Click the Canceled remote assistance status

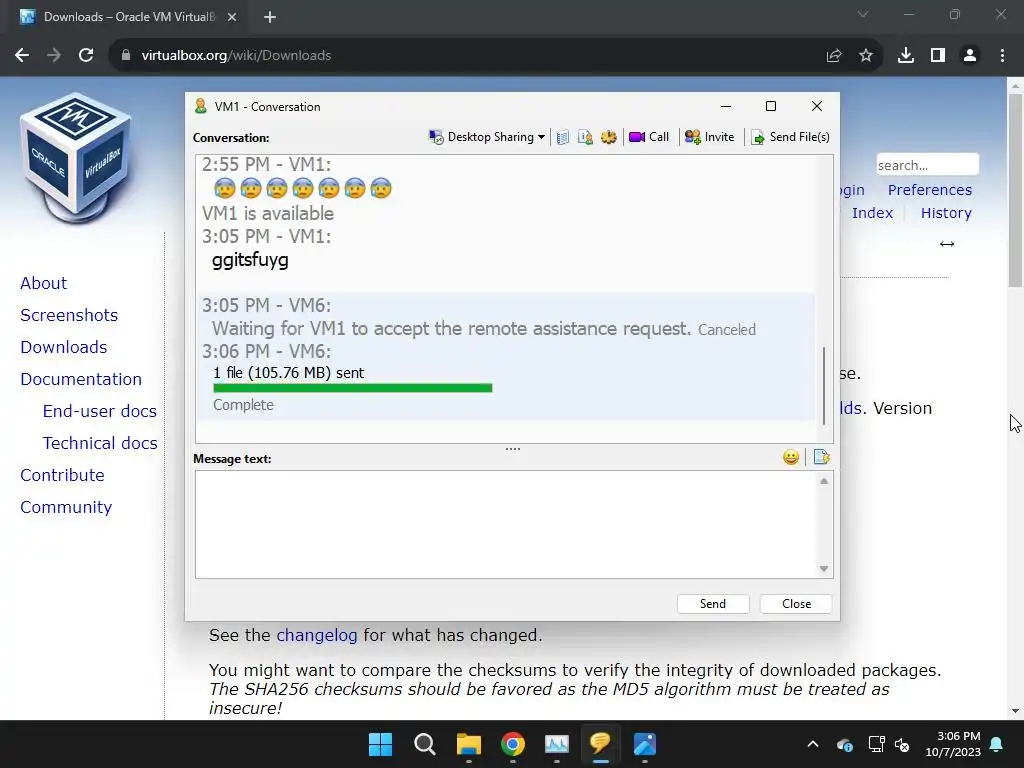726,330
